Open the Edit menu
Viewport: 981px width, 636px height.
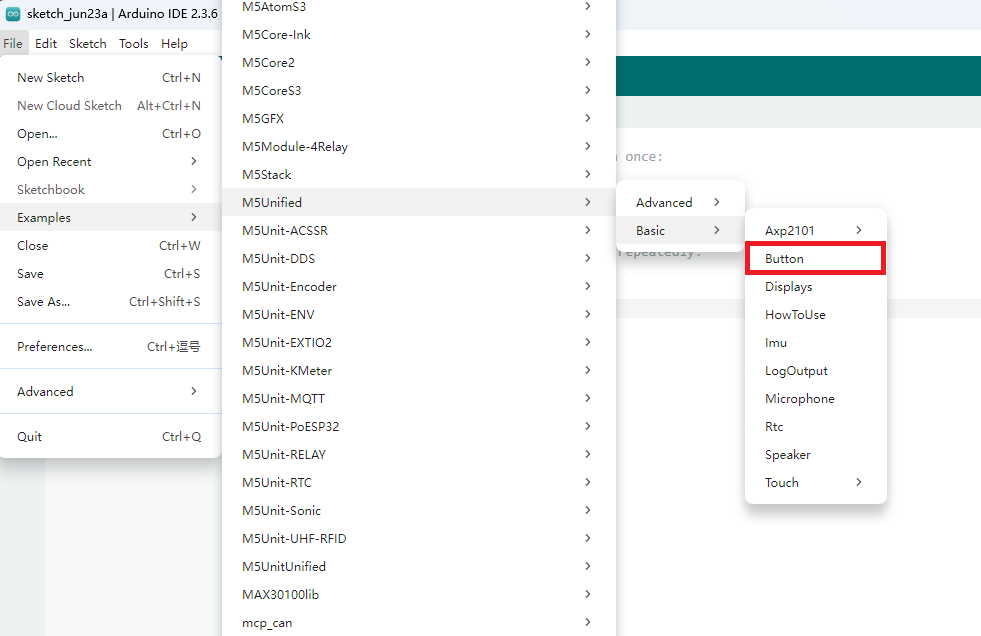[46, 44]
